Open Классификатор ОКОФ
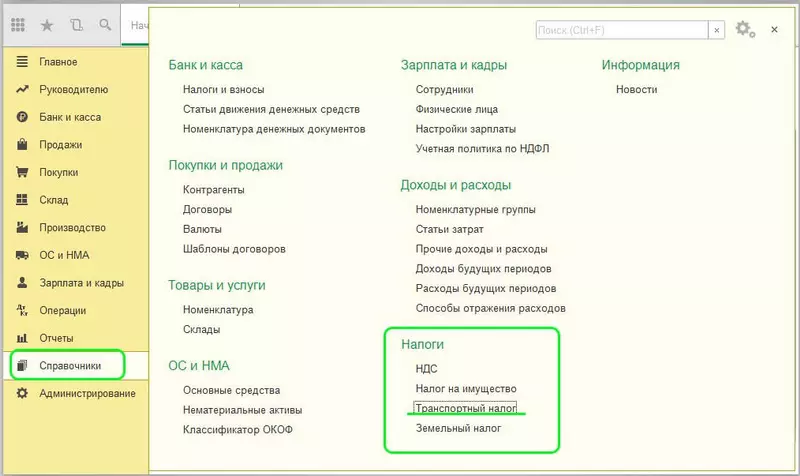Viewport: 800px width, 476px height. [238, 430]
